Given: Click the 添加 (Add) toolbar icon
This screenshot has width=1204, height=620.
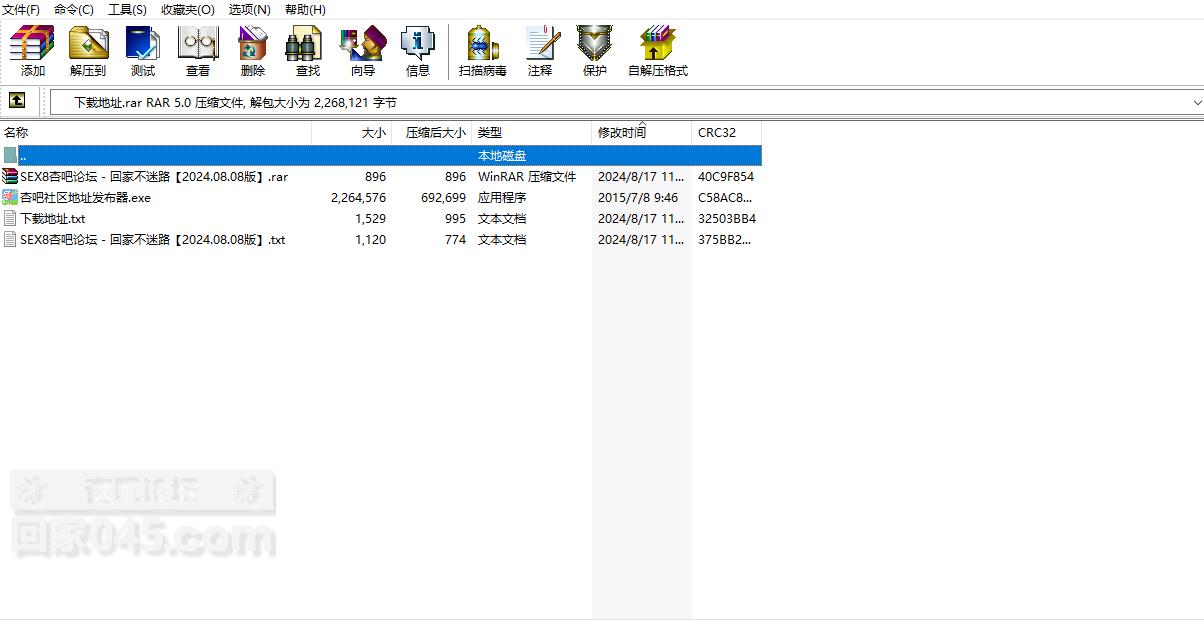Looking at the screenshot, I should tap(32, 46).
